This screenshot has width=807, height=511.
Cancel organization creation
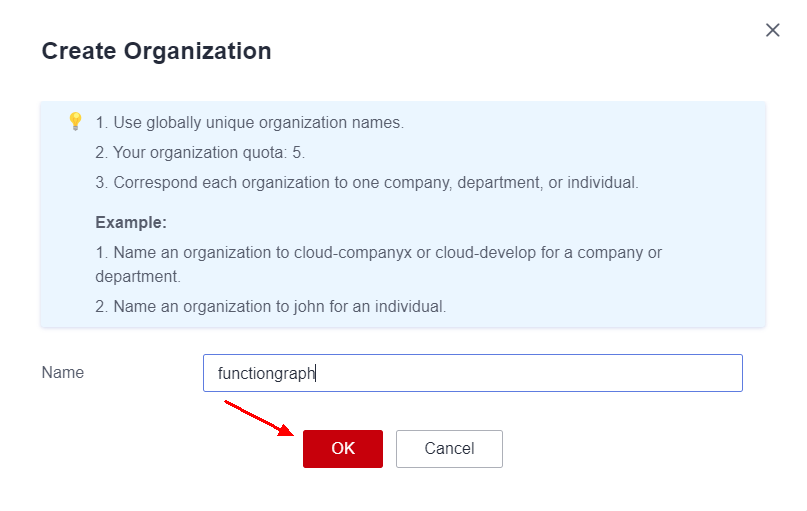[x=449, y=449]
